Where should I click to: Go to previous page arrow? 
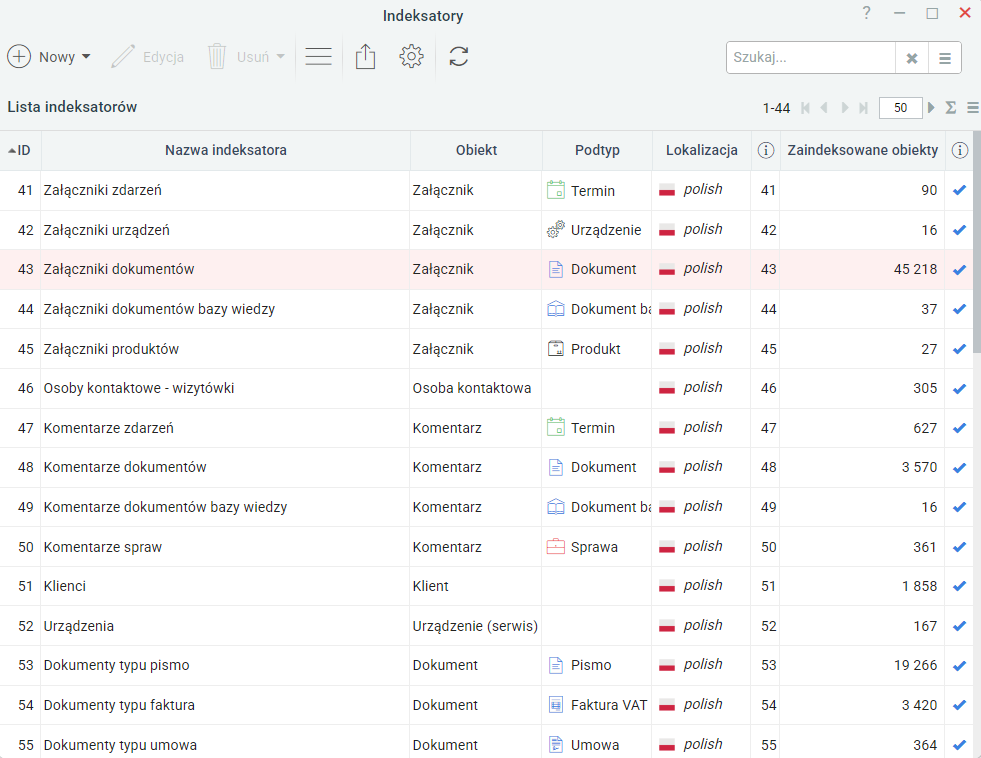point(825,108)
